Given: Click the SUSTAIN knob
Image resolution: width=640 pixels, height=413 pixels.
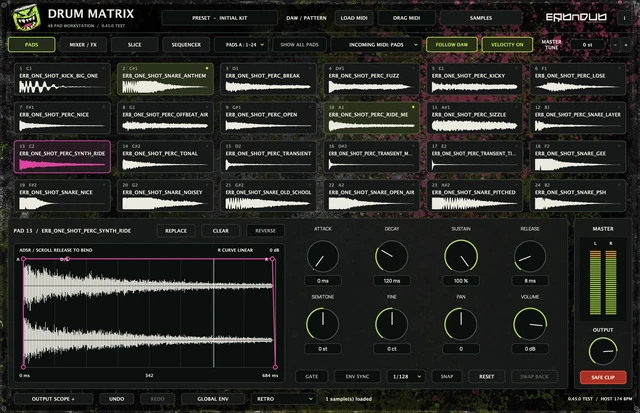Looking at the screenshot, I should pyautogui.click(x=461, y=256).
